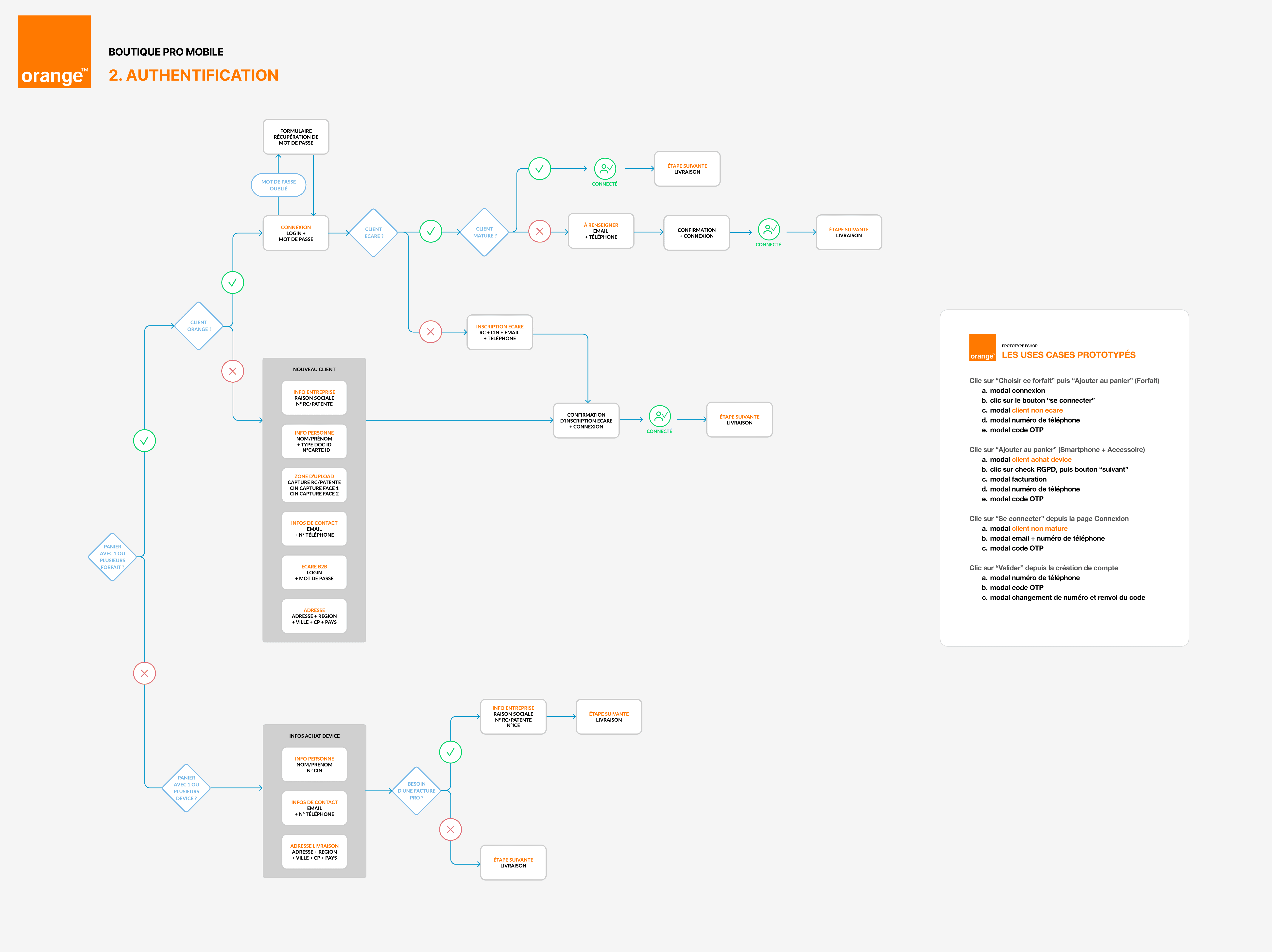Click the Formulaire Récupération de Mot de Passe box
The image size is (1272, 952).
coord(296,137)
